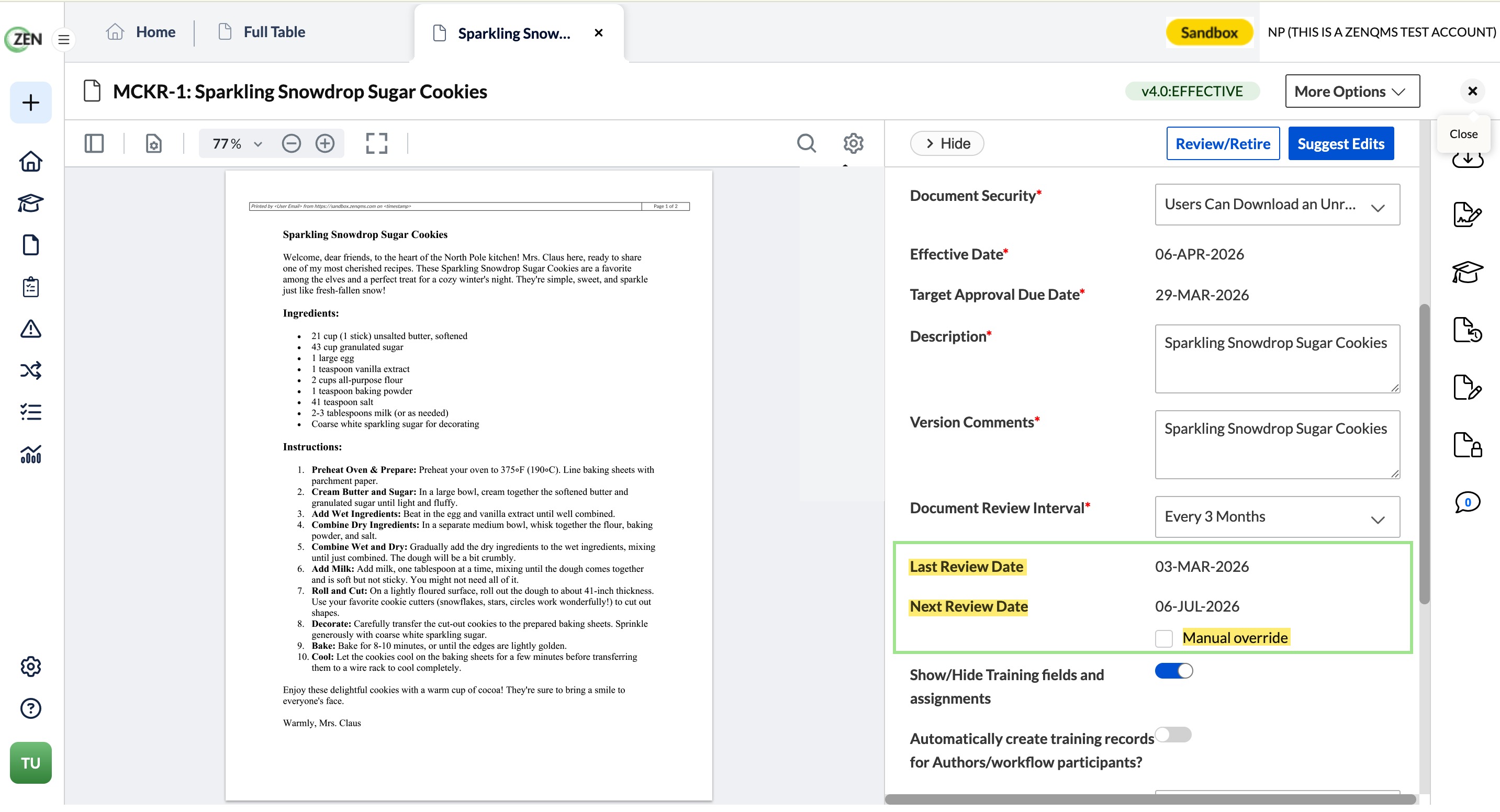Open the edit document icon in right rail
Viewport: 1500px width, 812px height.
pos(1468,388)
